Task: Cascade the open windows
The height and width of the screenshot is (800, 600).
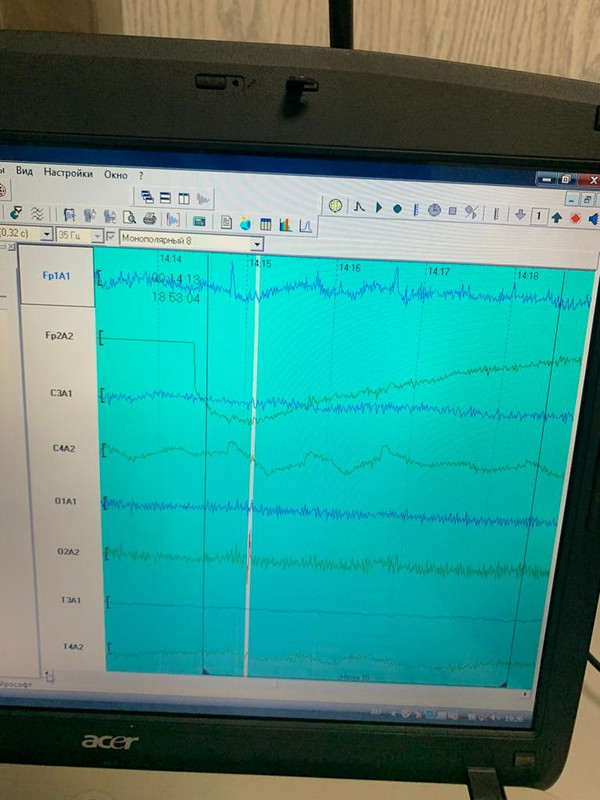Action: 147,197
